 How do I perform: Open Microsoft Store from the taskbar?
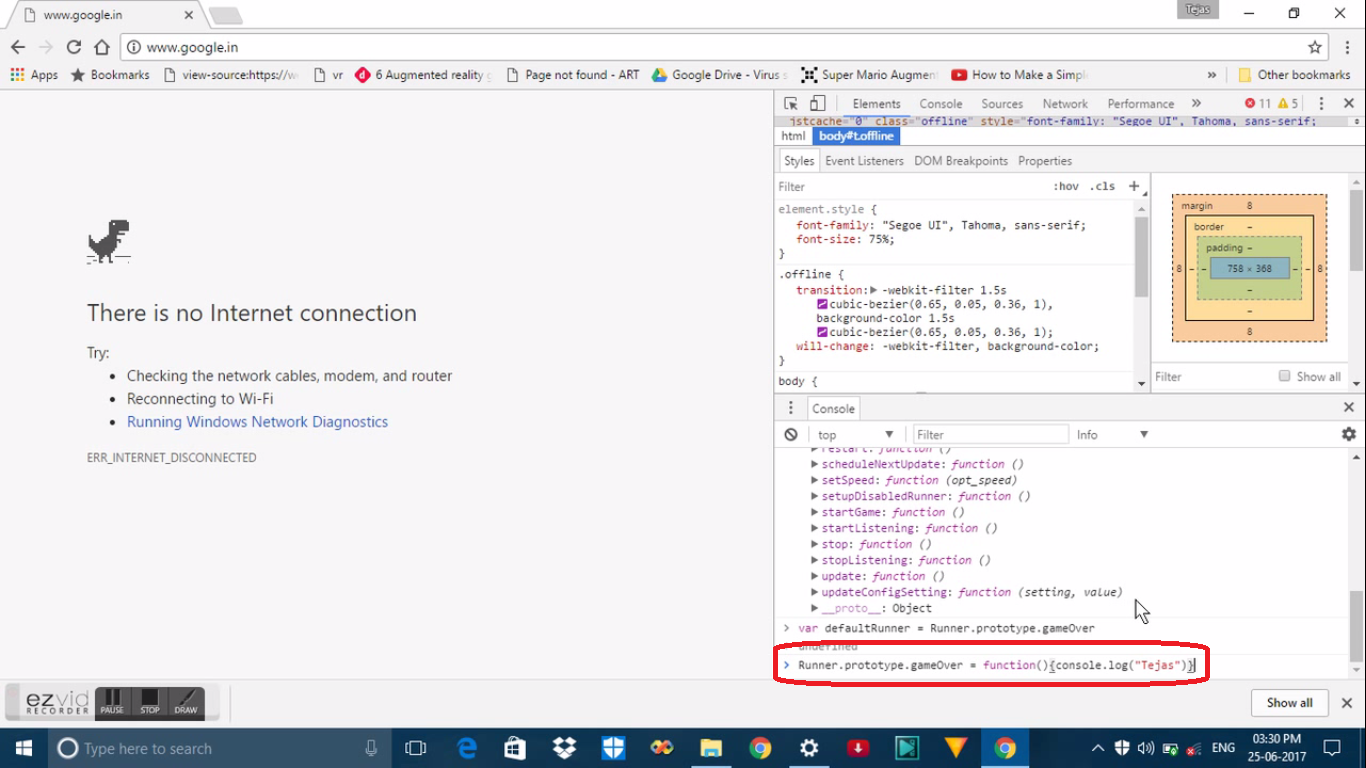515,748
